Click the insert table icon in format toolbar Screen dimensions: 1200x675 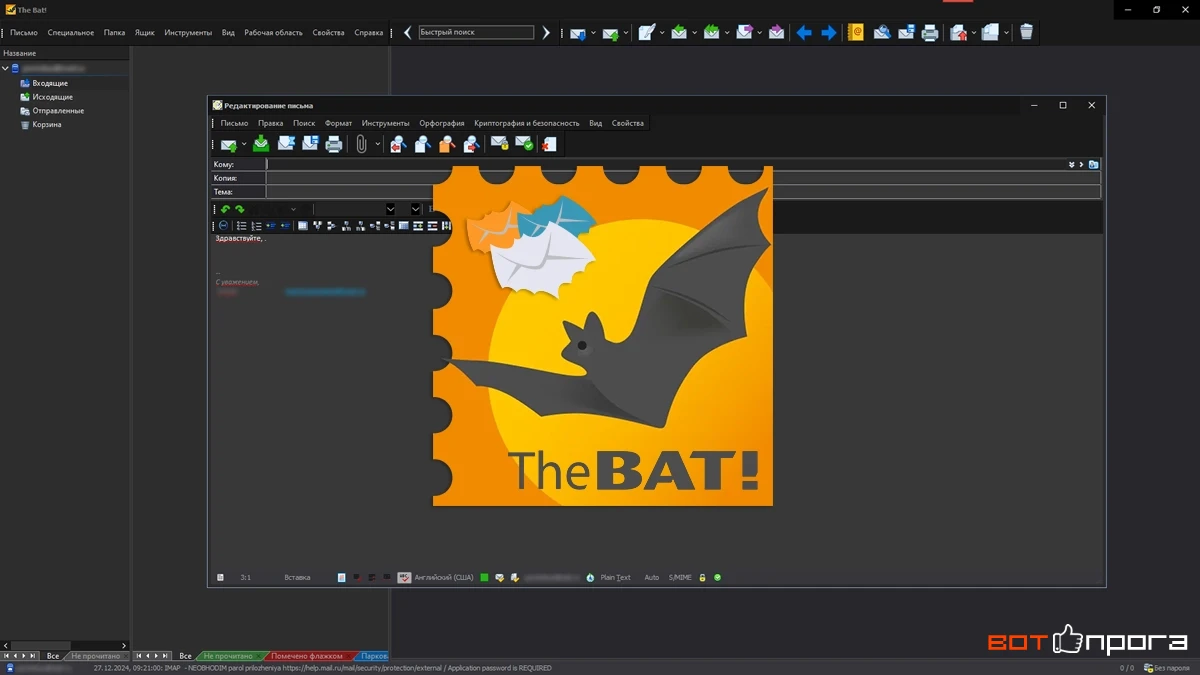click(x=303, y=226)
